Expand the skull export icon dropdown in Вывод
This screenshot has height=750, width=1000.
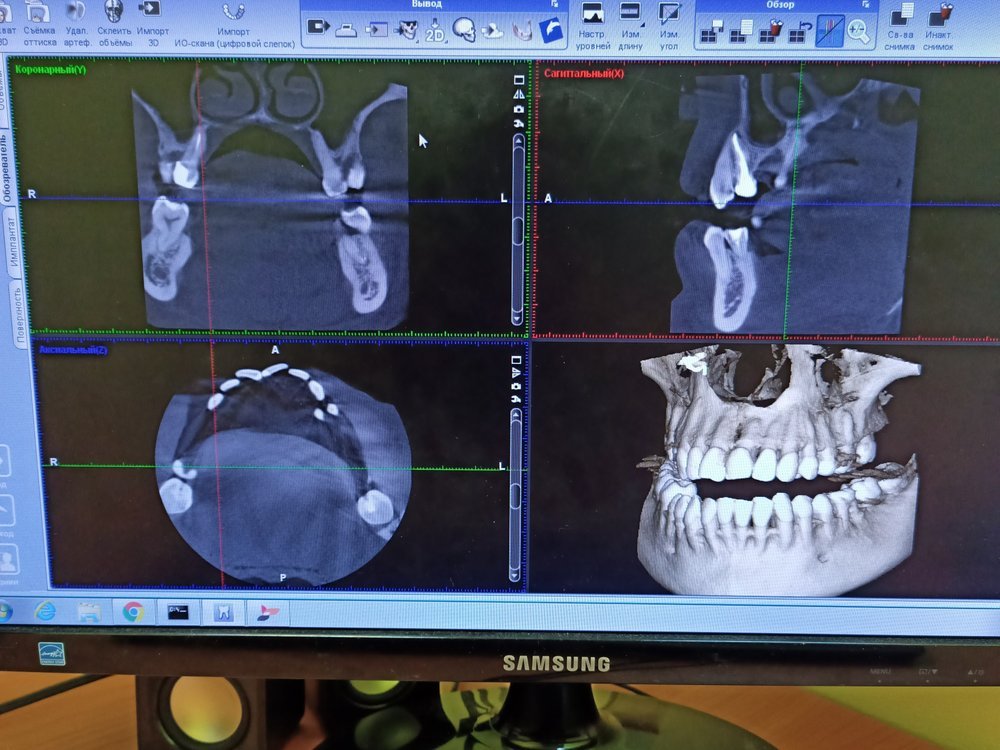pyautogui.click(x=419, y=40)
